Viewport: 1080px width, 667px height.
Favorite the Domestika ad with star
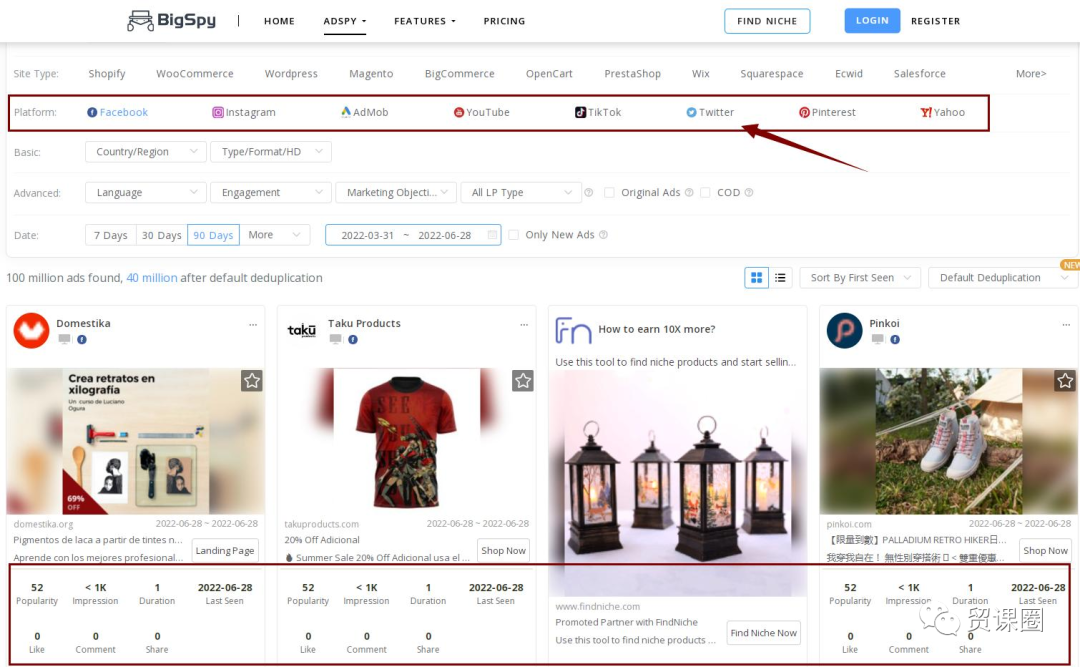point(251,380)
